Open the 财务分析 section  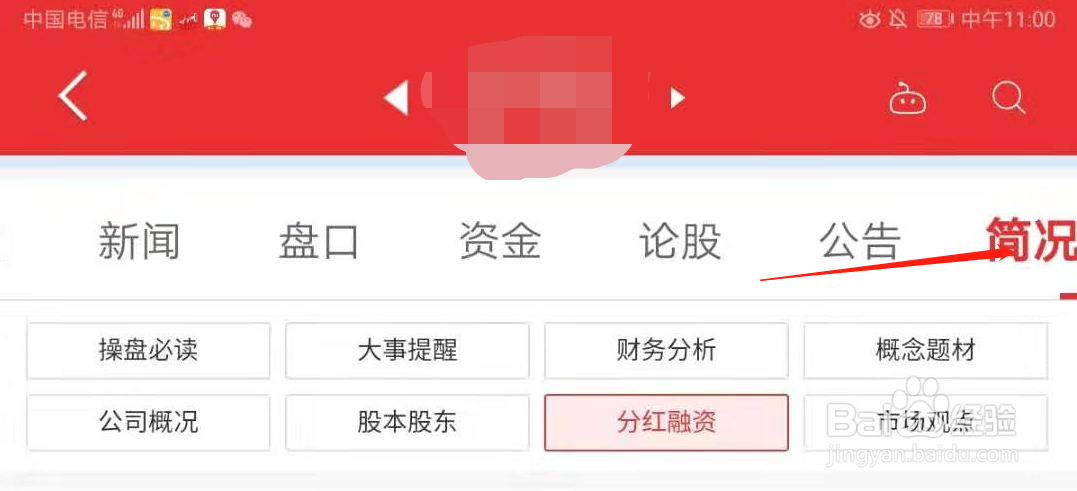666,351
